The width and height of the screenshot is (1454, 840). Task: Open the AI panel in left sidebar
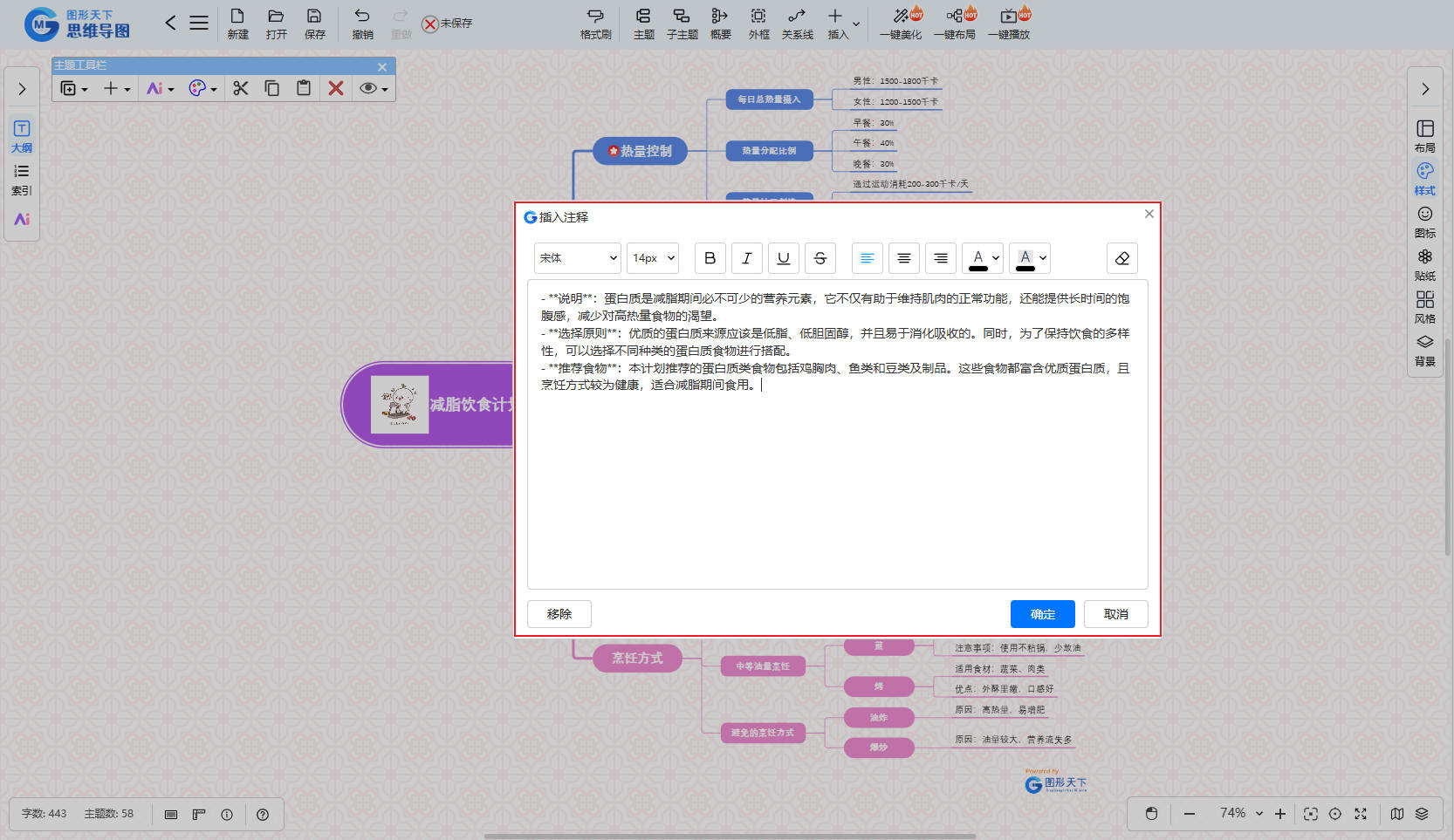22,219
